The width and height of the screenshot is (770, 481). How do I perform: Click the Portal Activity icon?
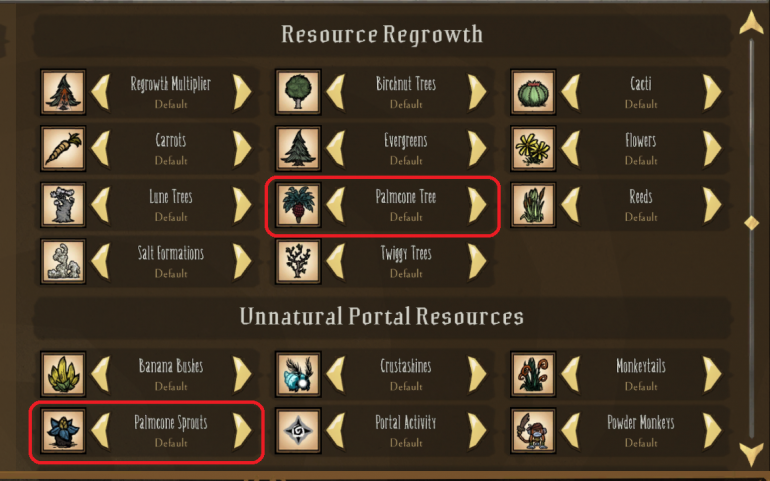[x=298, y=430]
